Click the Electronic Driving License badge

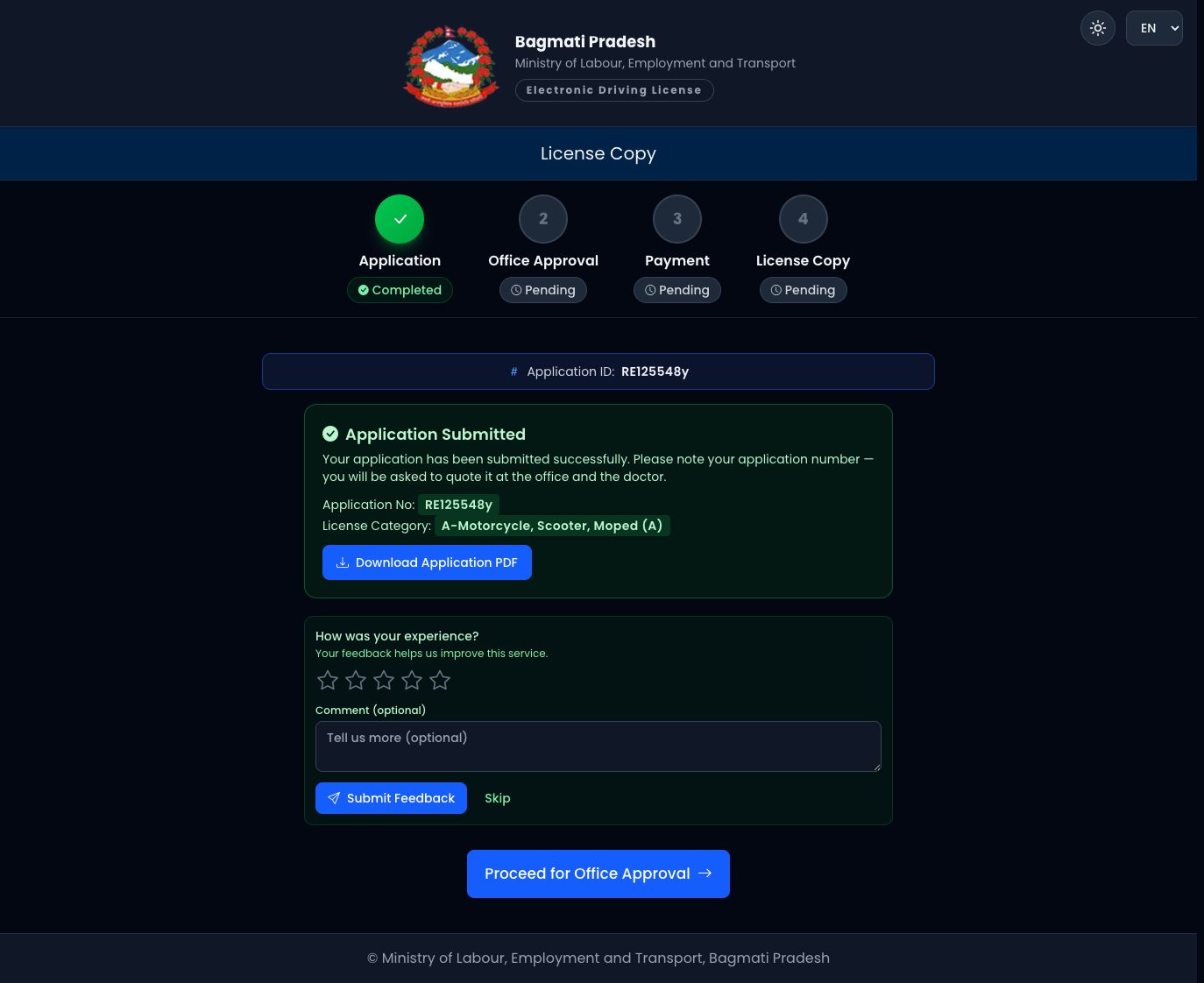pos(614,90)
